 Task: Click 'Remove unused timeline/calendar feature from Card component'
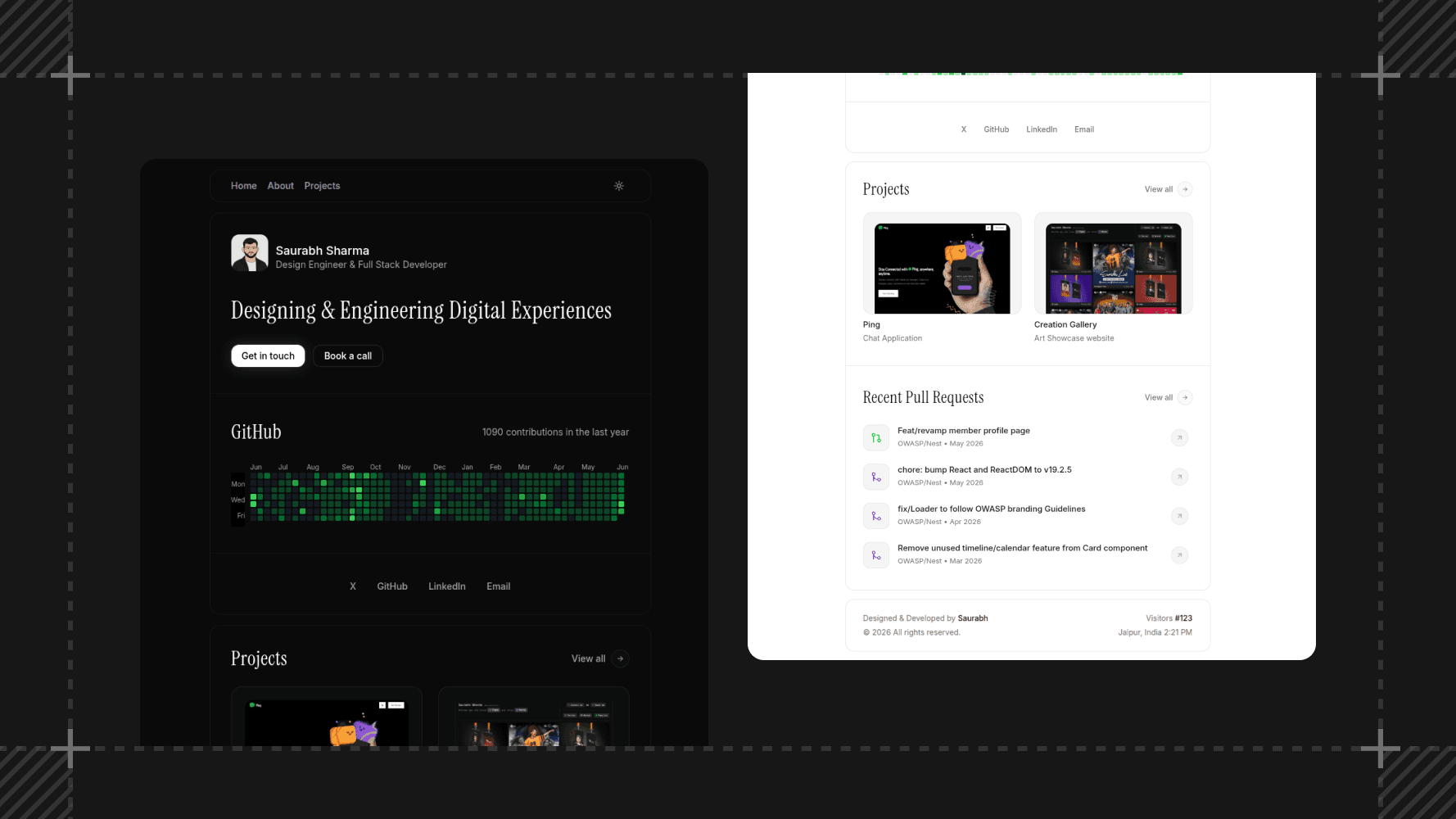(1022, 549)
